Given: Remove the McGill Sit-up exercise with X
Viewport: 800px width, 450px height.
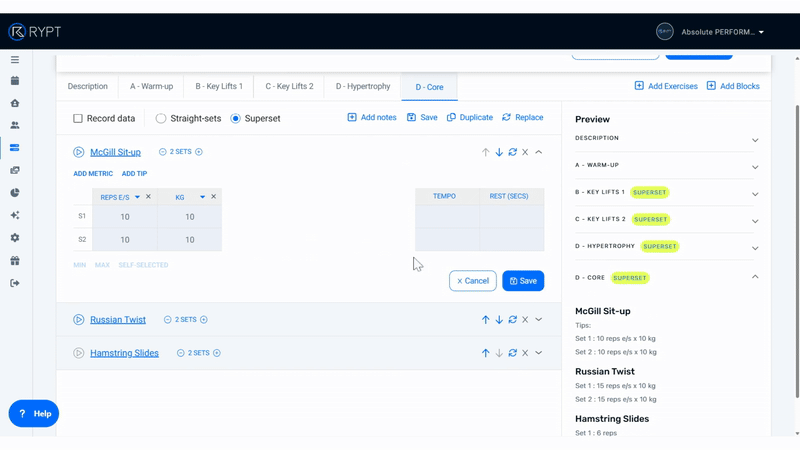Looking at the screenshot, I should (x=525, y=152).
